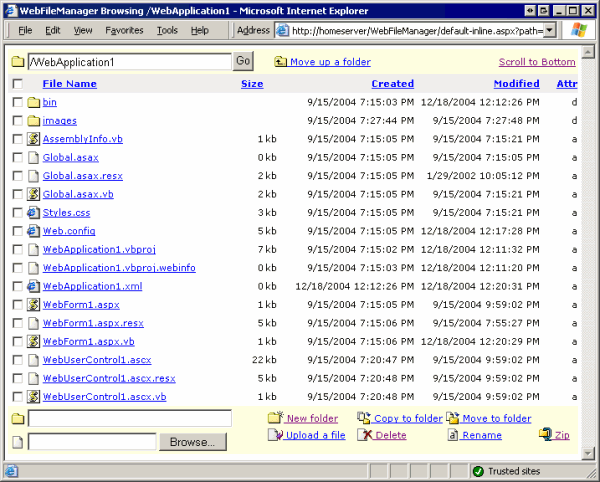Open the WebUserControl1.ascx file link

pyautogui.click(x=97, y=360)
